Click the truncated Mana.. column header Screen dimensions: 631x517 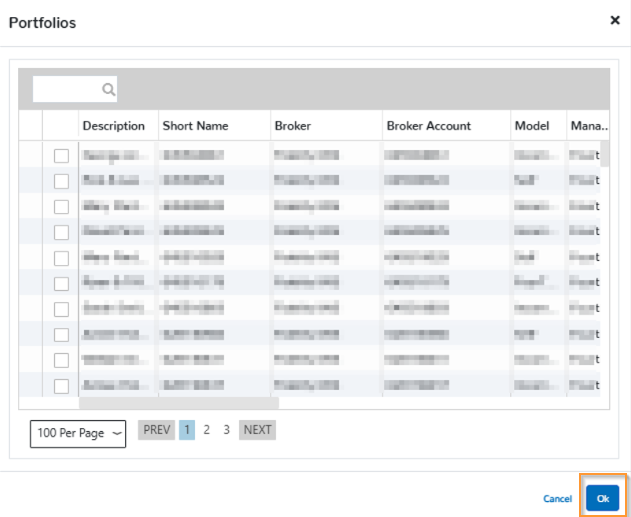pyautogui.click(x=589, y=126)
